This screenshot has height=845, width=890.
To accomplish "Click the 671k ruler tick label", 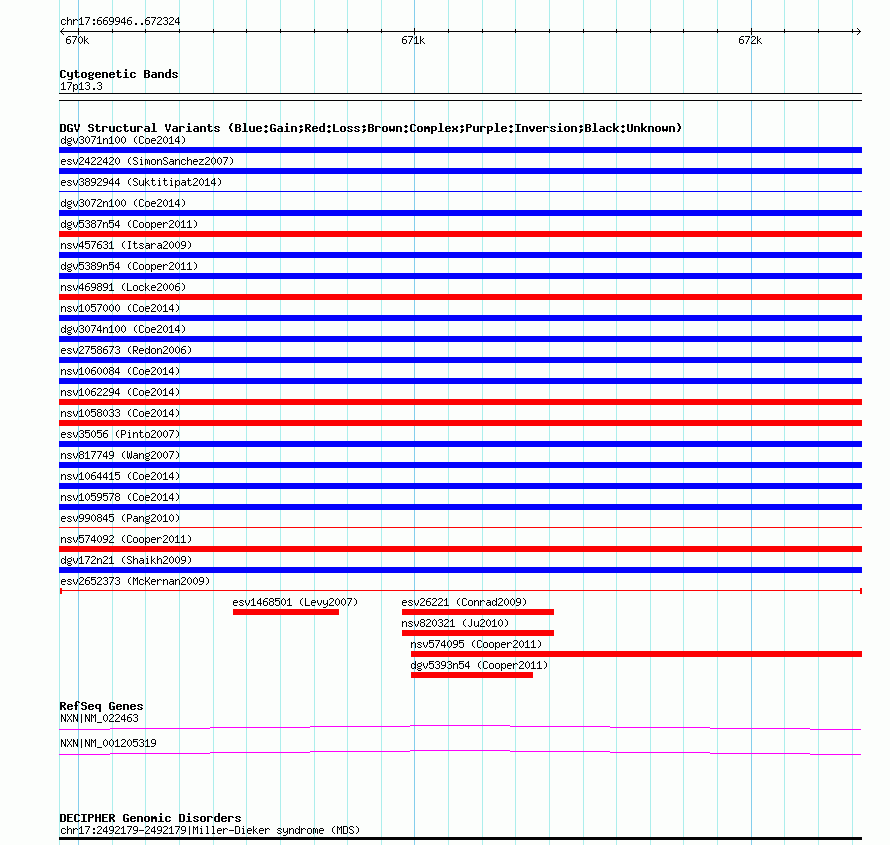I will [x=413, y=40].
